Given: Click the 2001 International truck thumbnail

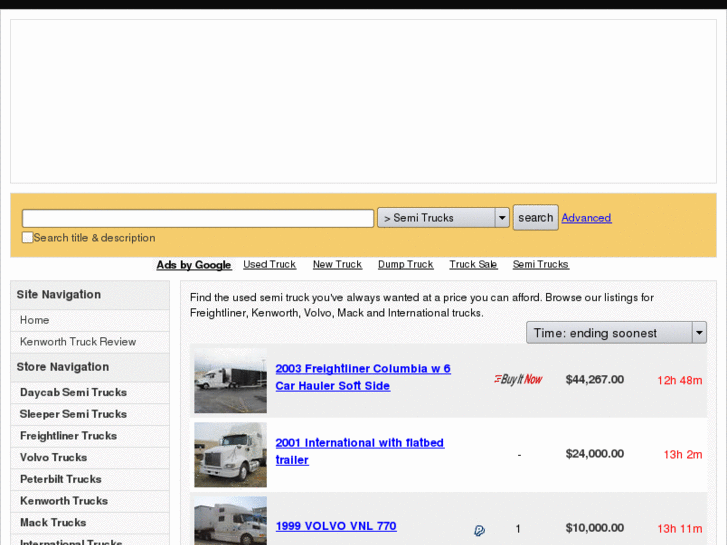Looking at the screenshot, I should click(x=230, y=455).
